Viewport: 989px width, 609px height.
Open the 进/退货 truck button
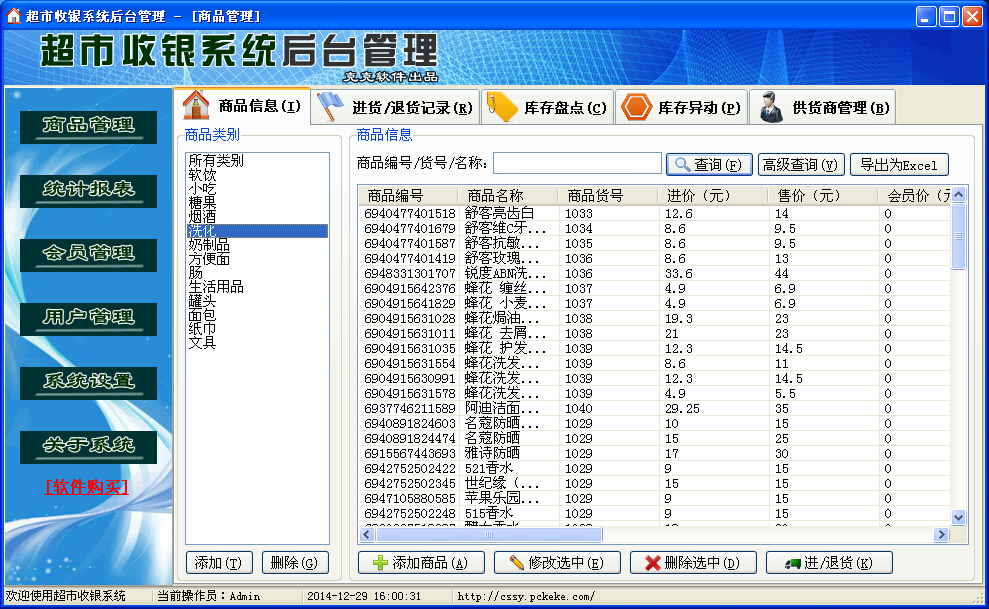click(829, 563)
